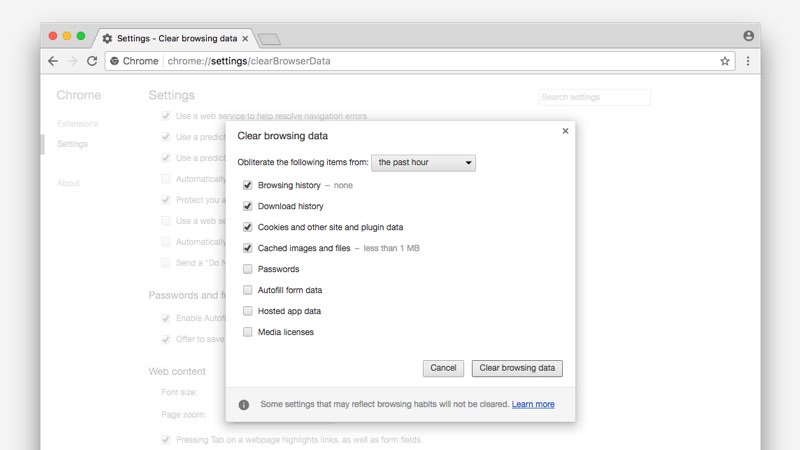The height and width of the screenshot is (450, 800).
Task: Go back with the browser back arrow
Action: 53,61
